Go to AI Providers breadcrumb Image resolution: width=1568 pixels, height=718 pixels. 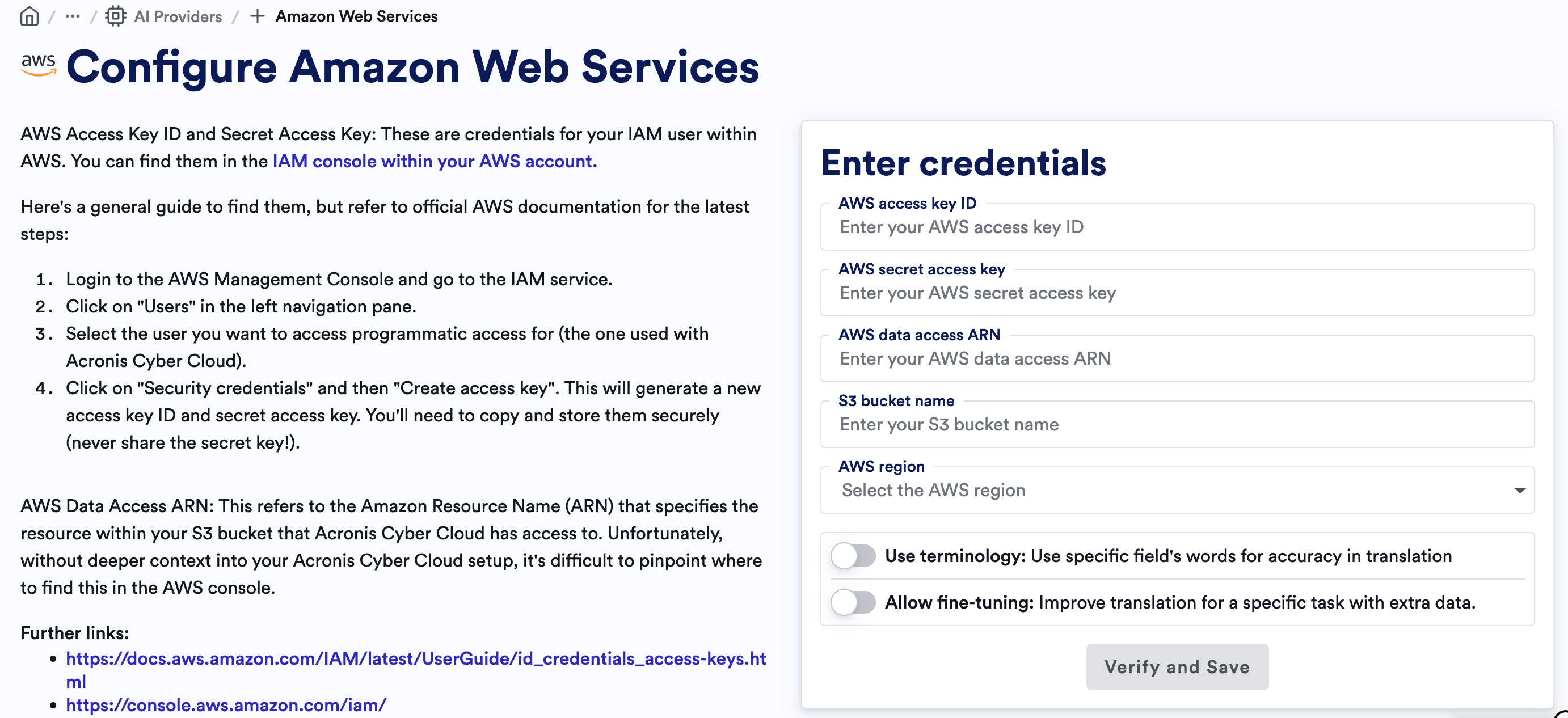click(x=178, y=16)
